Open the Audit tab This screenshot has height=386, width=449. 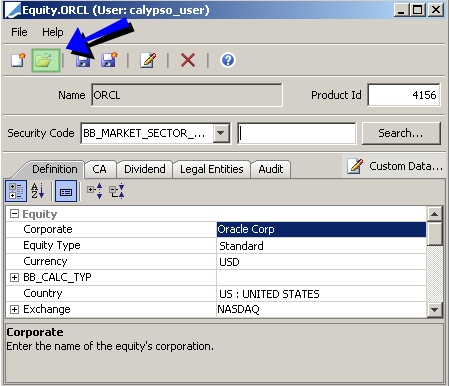pyautogui.click(x=271, y=169)
